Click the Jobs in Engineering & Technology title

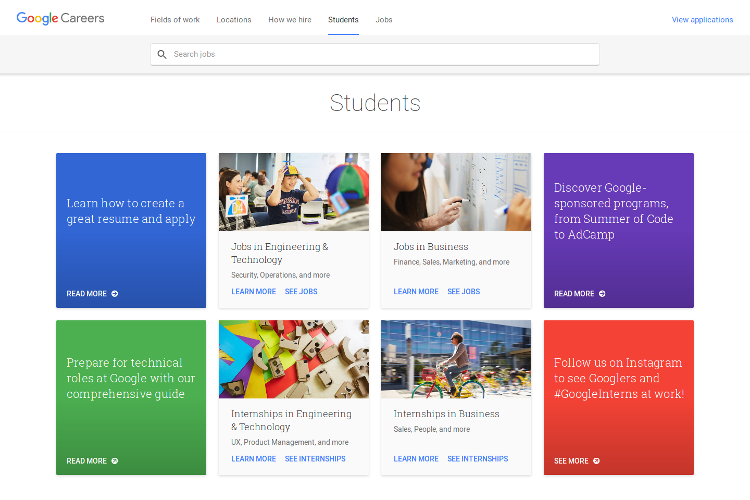pos(280,253)
